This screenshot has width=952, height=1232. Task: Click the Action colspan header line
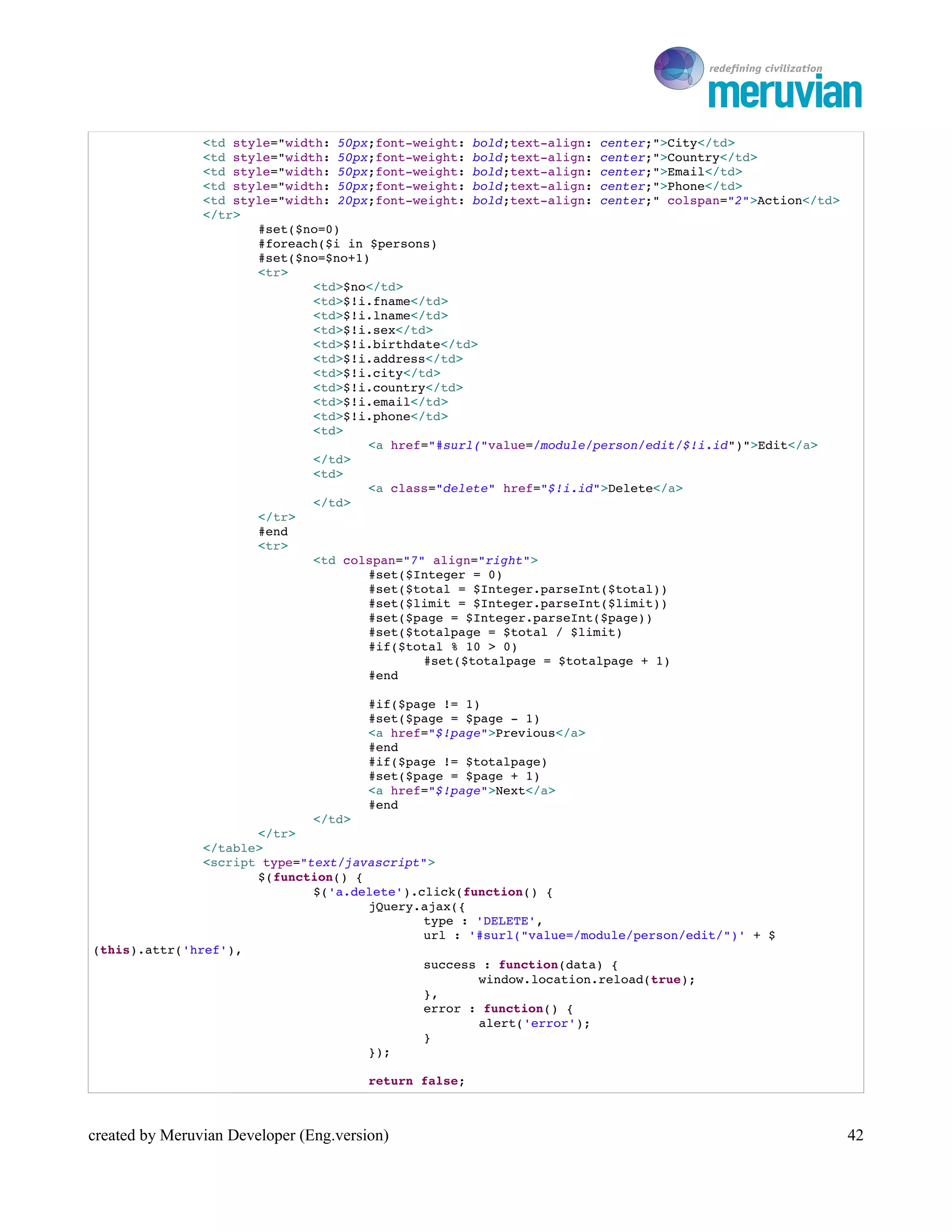tap(521, 200)
